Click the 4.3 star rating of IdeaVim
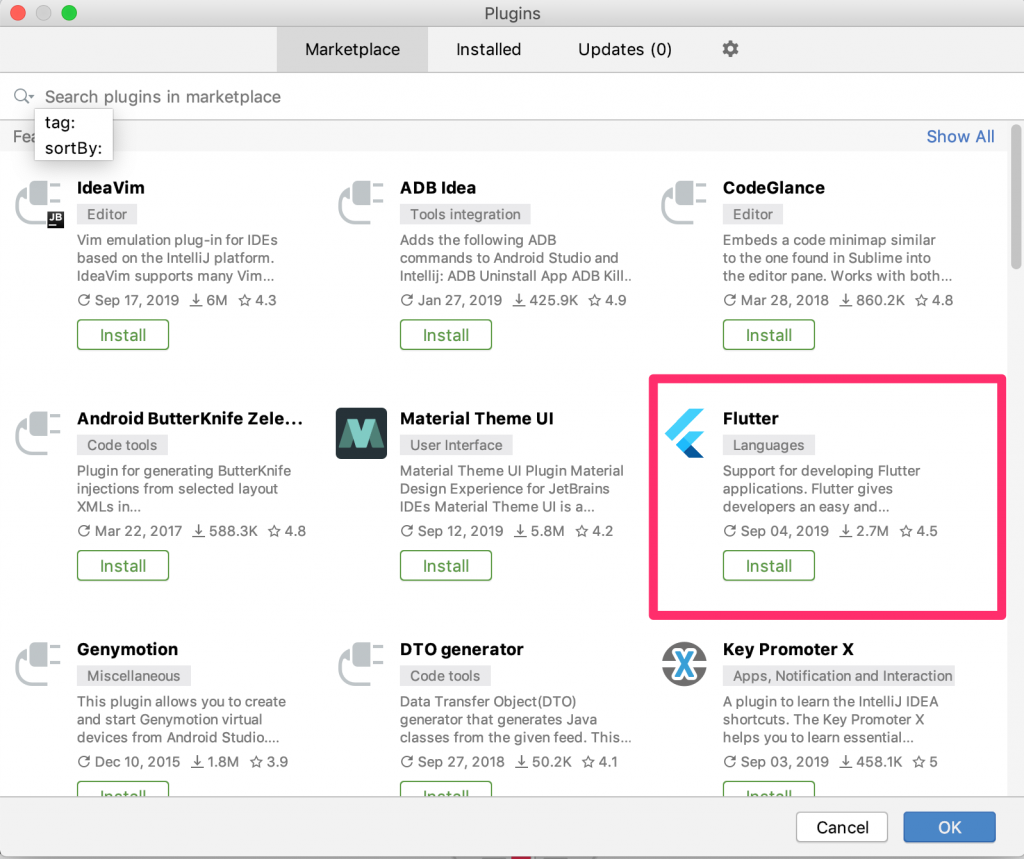This screenshot has width=1024, height=859. pos(257,300)
